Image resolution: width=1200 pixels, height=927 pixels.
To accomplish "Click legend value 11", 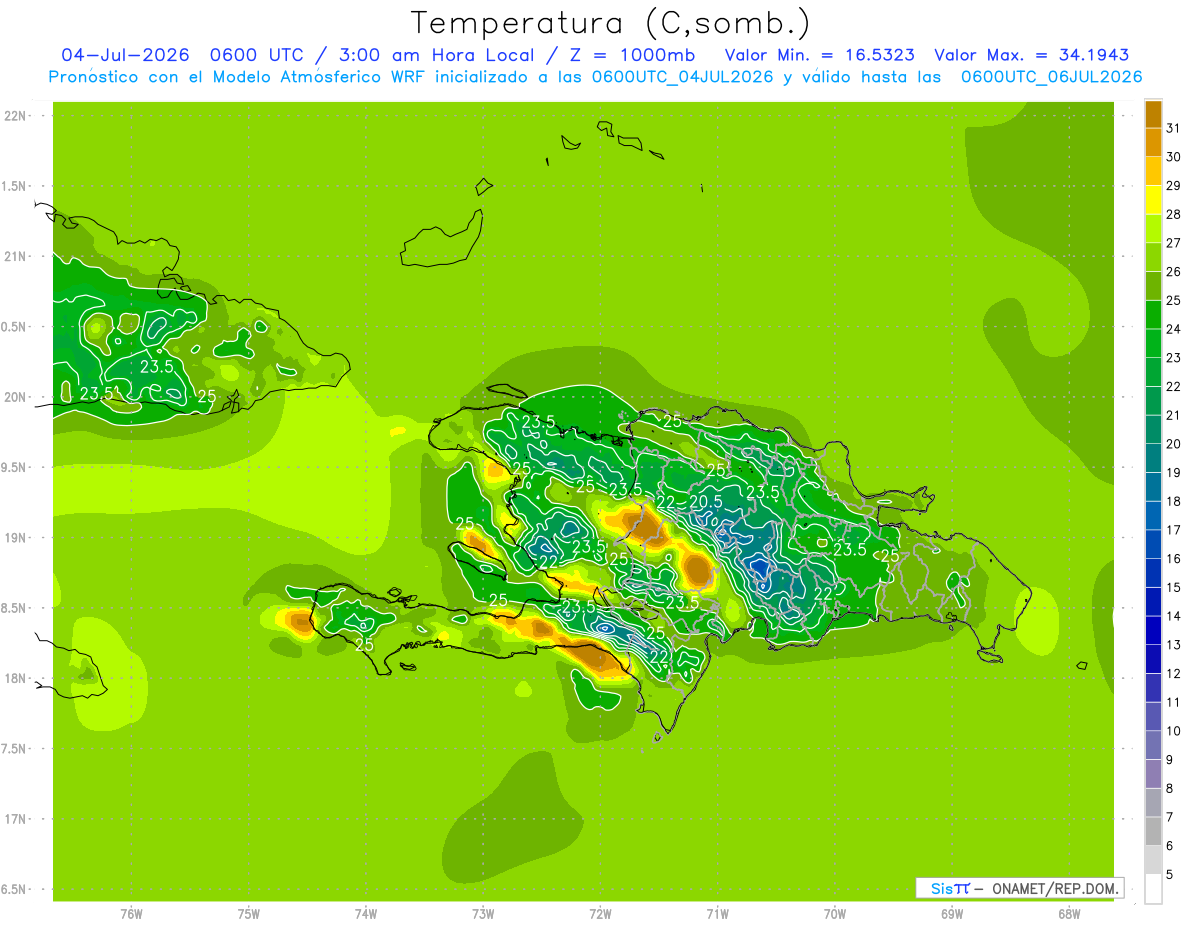I will pos(1172,702).
